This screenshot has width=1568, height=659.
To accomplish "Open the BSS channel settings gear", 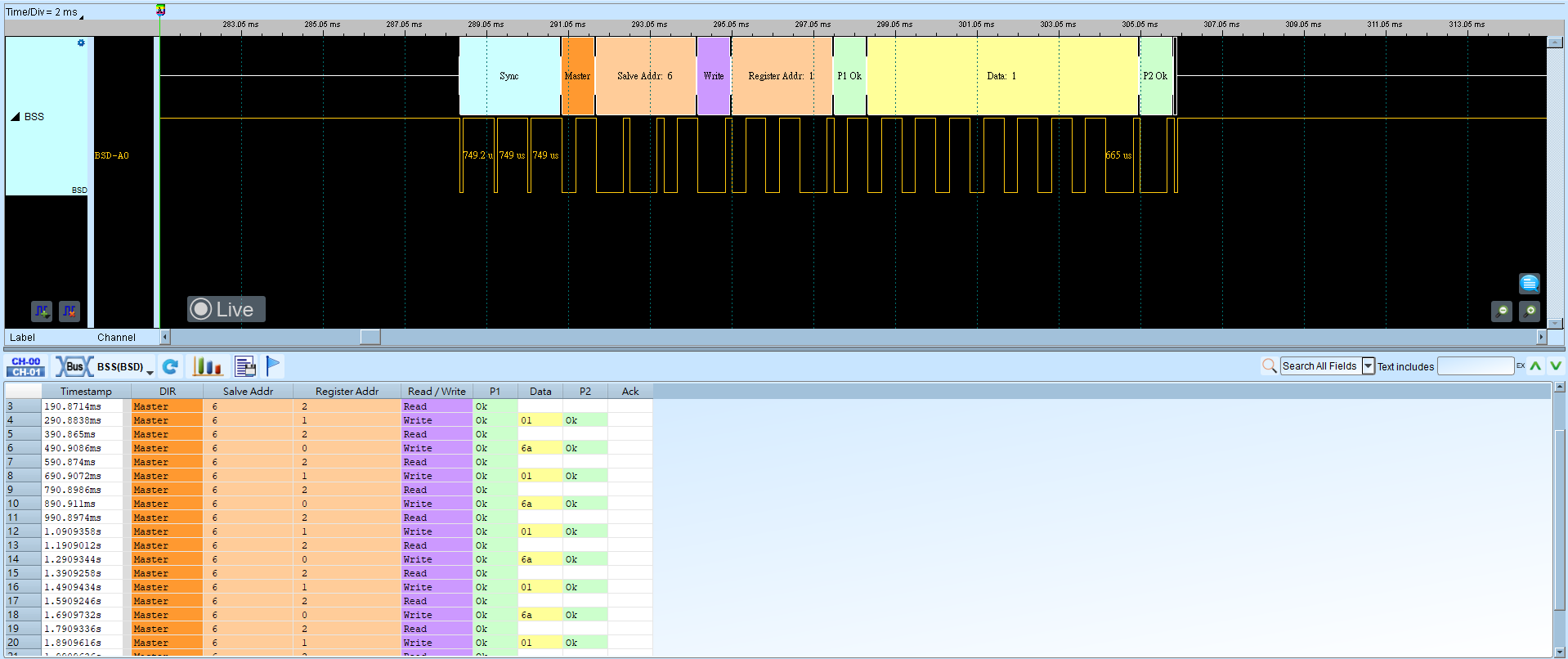I will pos(81,43).
